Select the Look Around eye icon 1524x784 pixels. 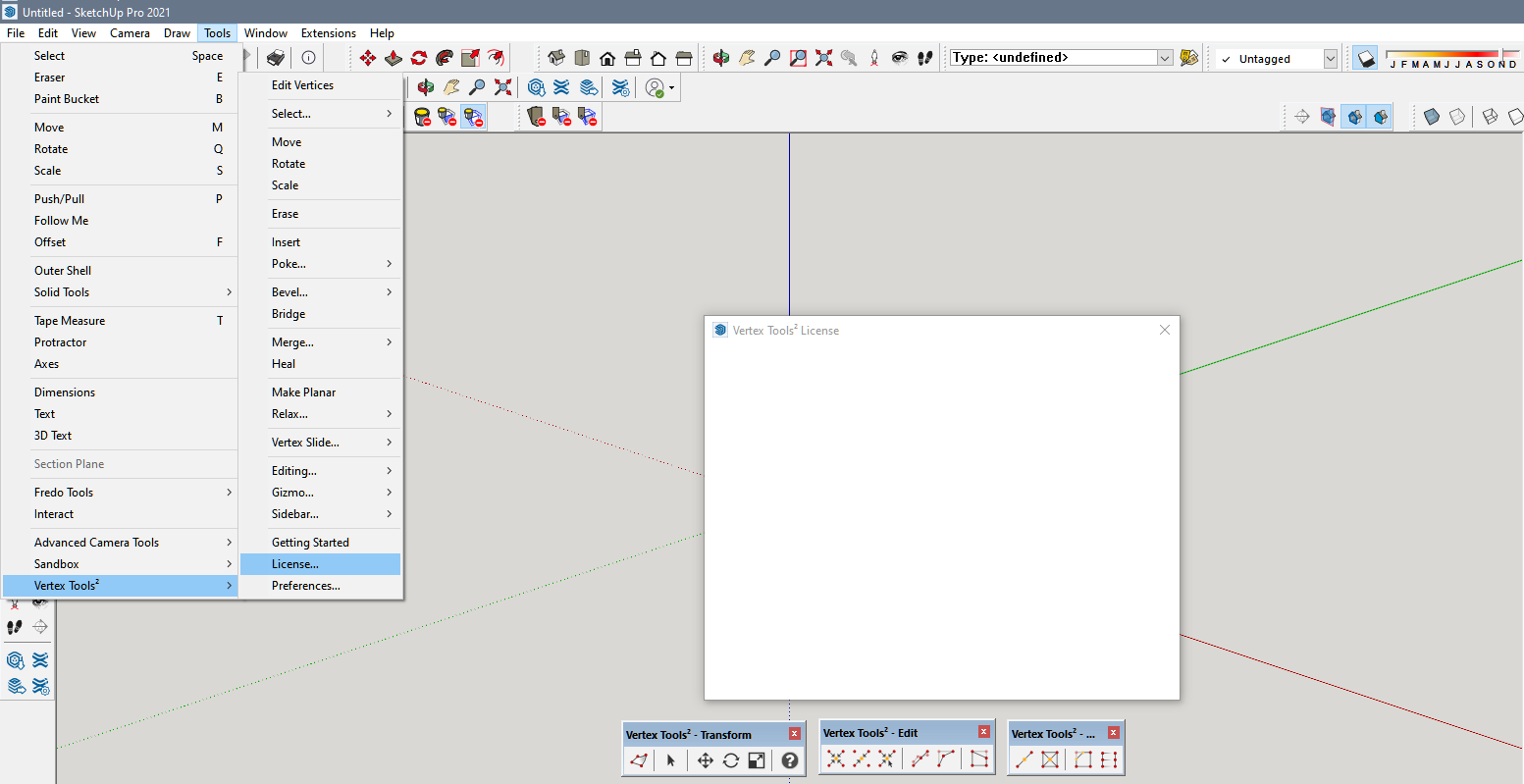click(900, 58)
